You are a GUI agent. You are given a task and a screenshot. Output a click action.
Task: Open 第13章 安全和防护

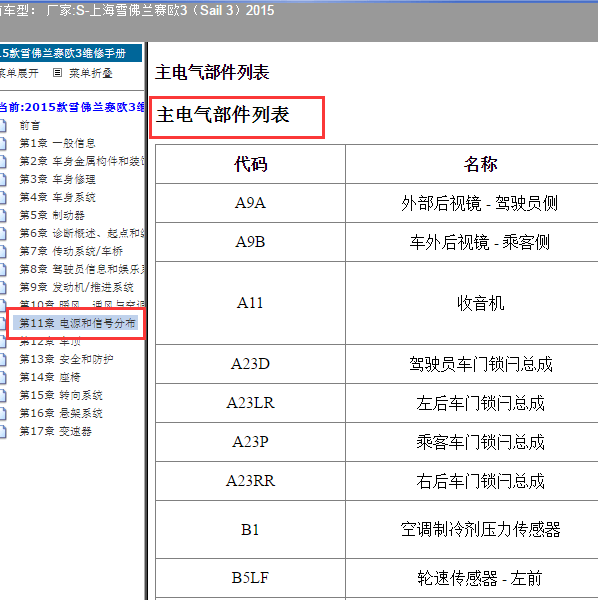[x=66, y=359]
